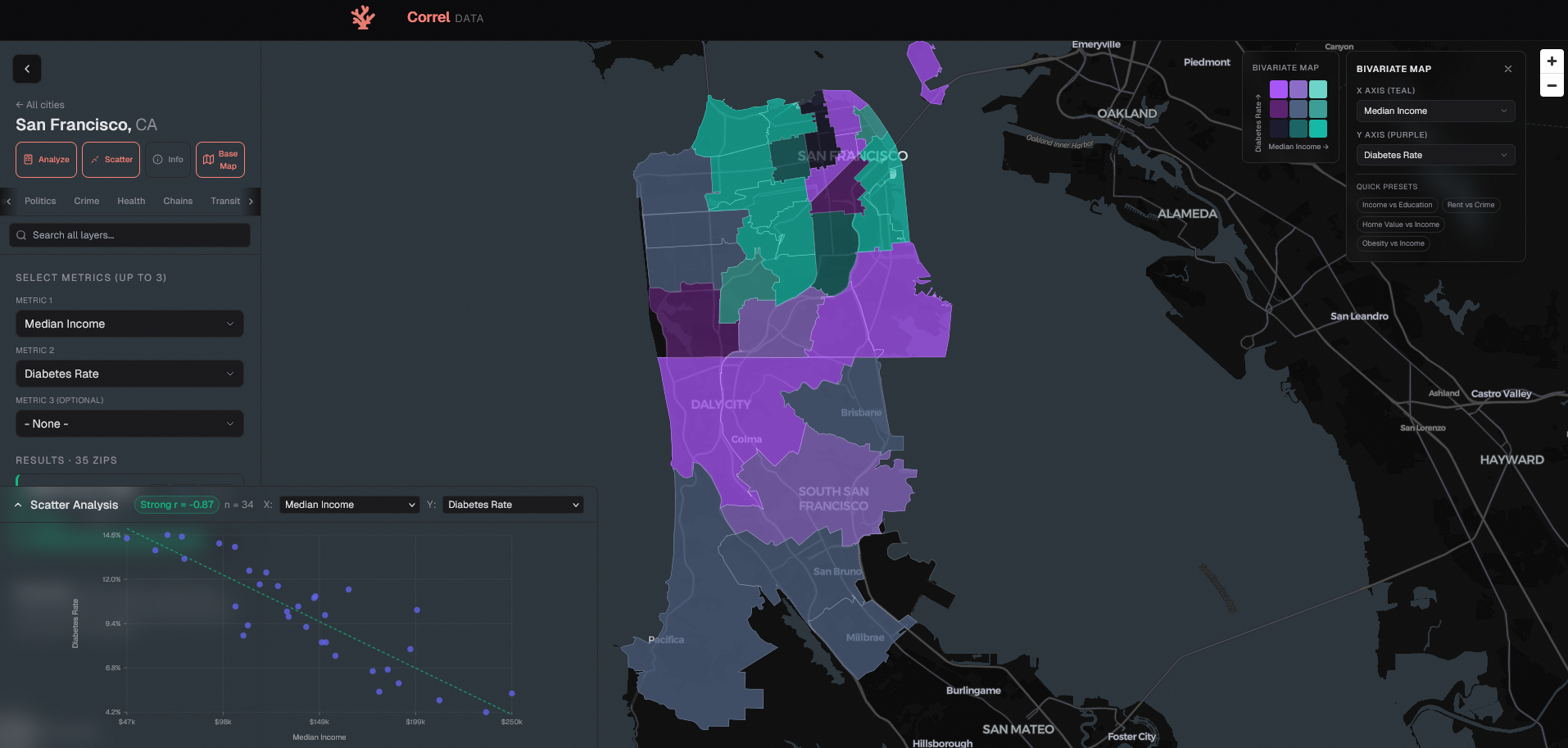This screenshot has width=1568, height=748.
Task: Collapse the Scatter Analysis panel
Action: pyautogui.click(x=18, y=505)
